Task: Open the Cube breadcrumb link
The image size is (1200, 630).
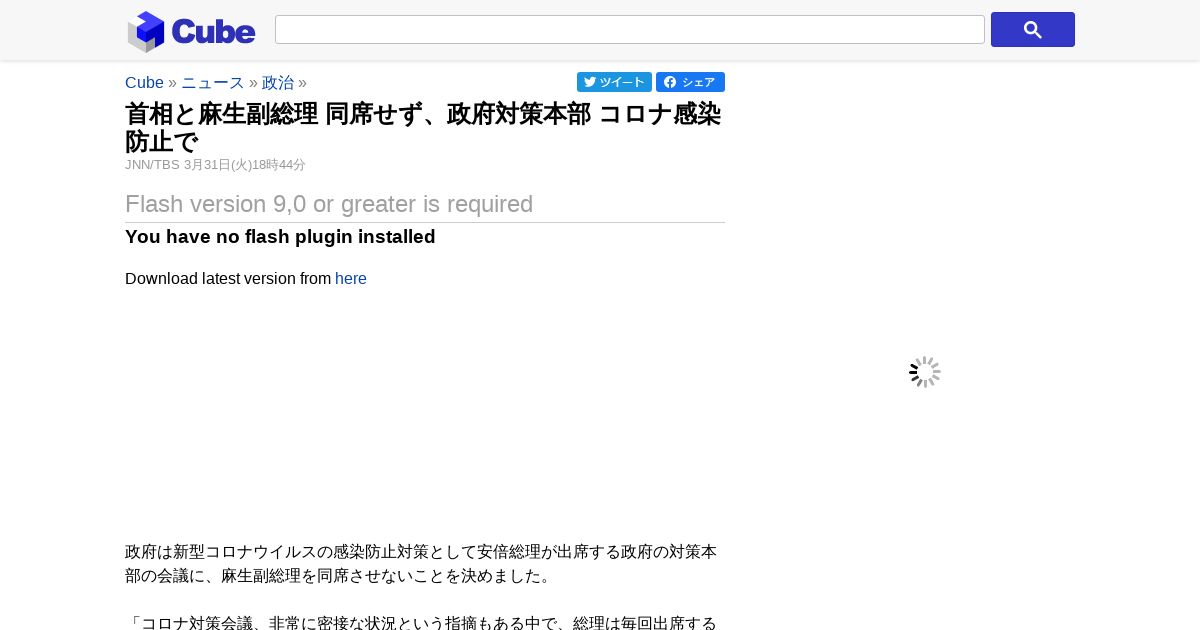Action: click(144, 83)
